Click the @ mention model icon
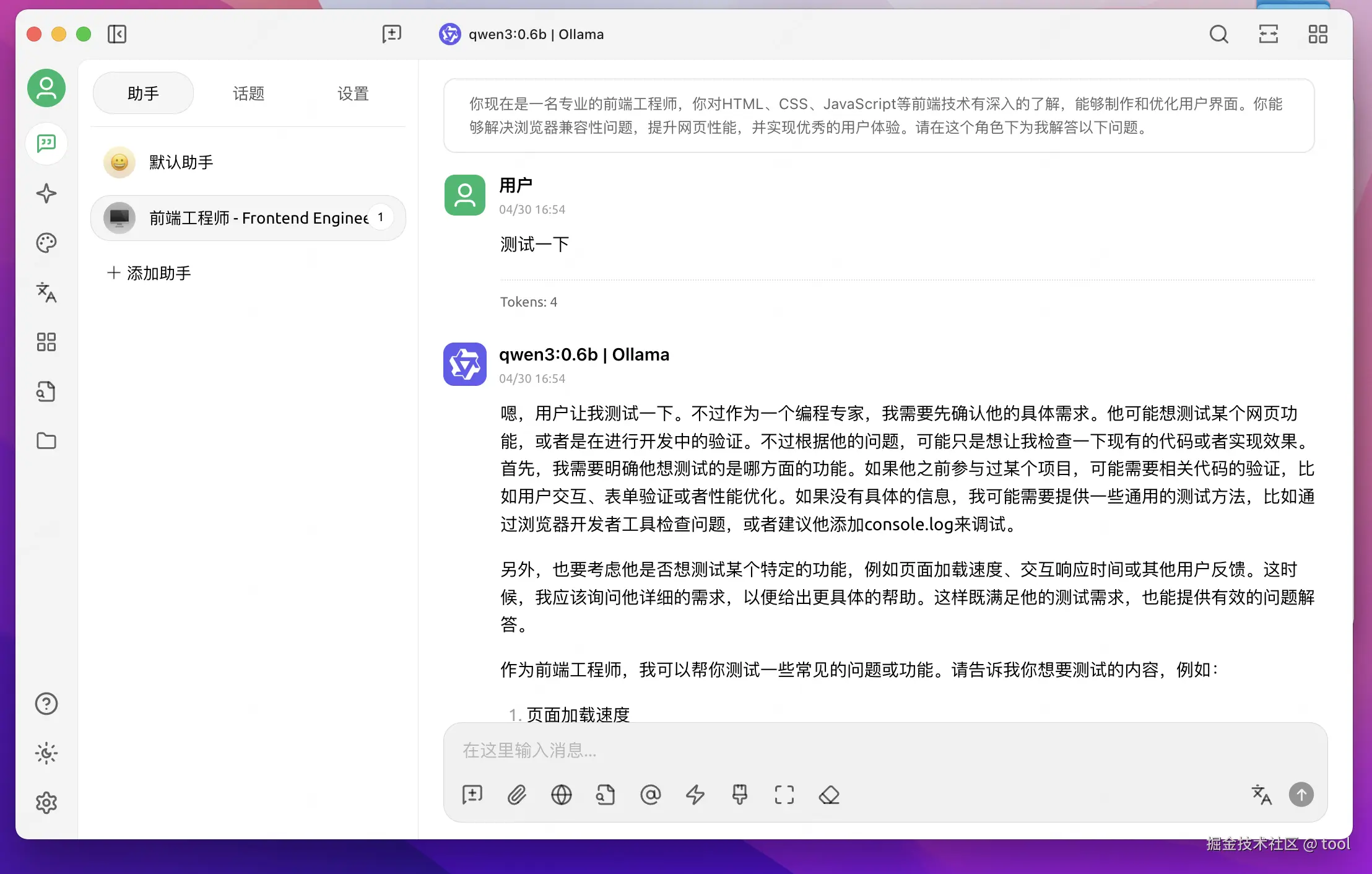Viewport: 1372px width, 874px height. point(650,795)
